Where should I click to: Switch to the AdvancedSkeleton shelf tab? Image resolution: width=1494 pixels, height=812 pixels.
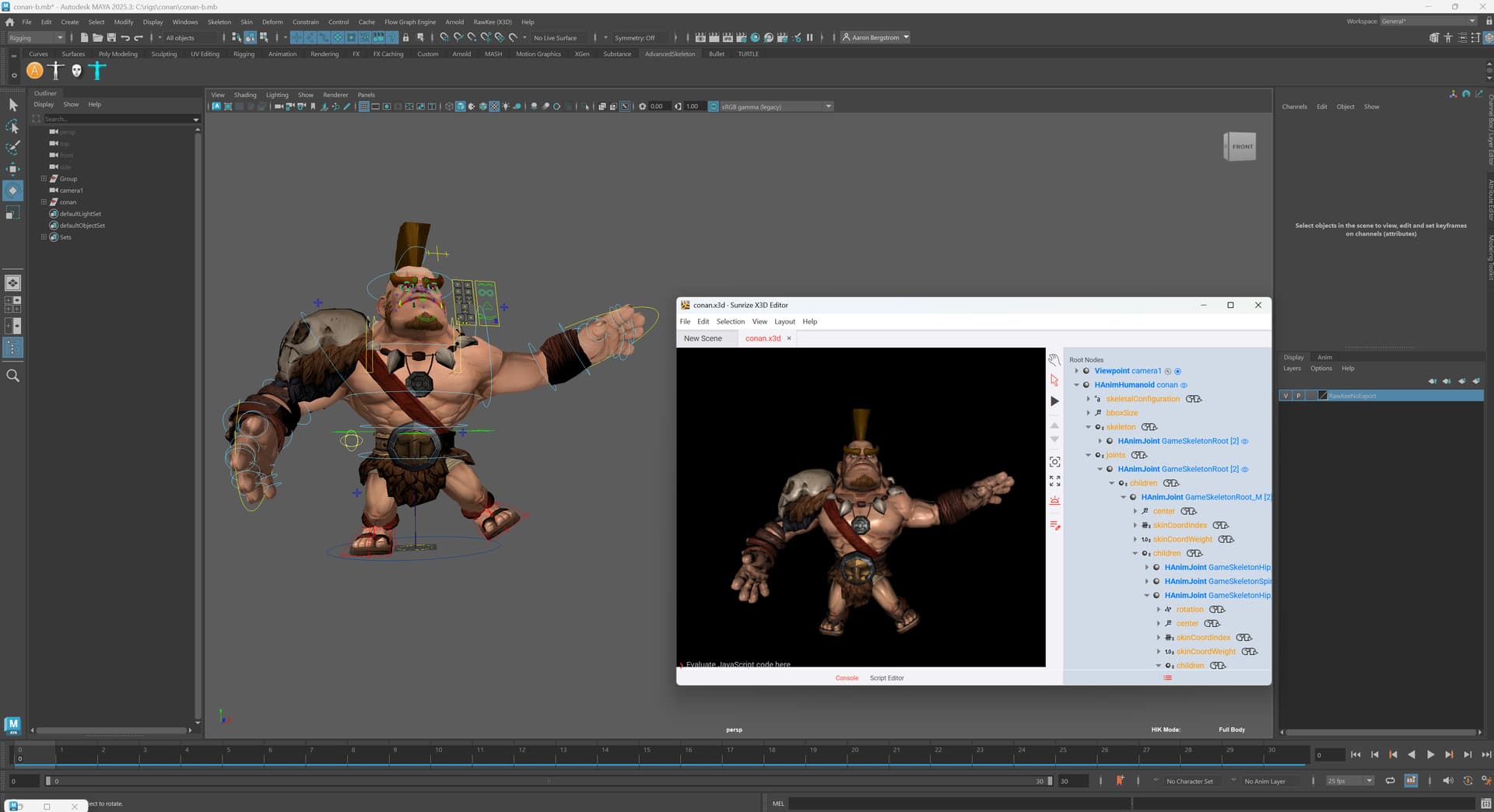click(x=670, y=54)
